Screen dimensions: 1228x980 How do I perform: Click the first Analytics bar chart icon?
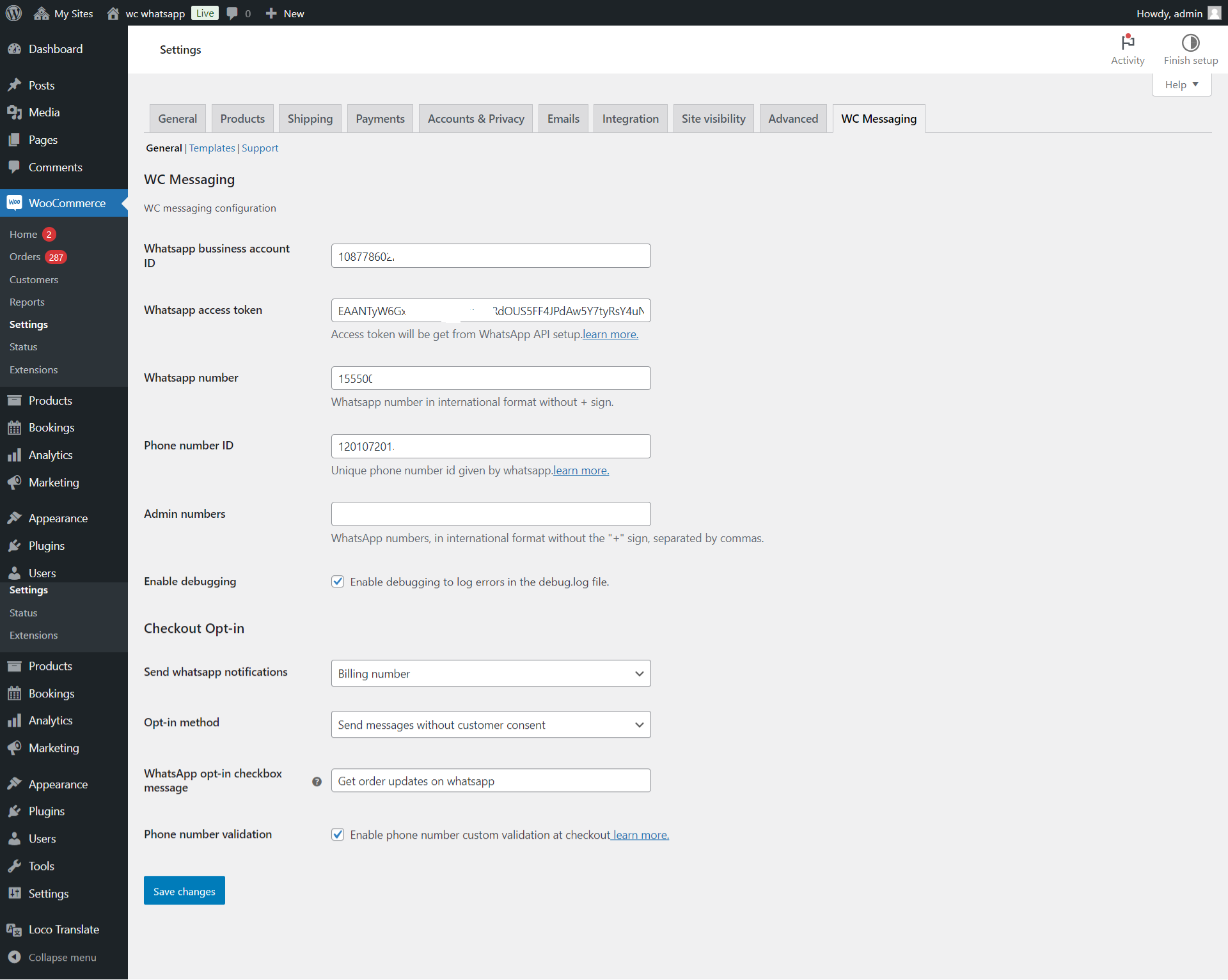[x=14, y=455]
